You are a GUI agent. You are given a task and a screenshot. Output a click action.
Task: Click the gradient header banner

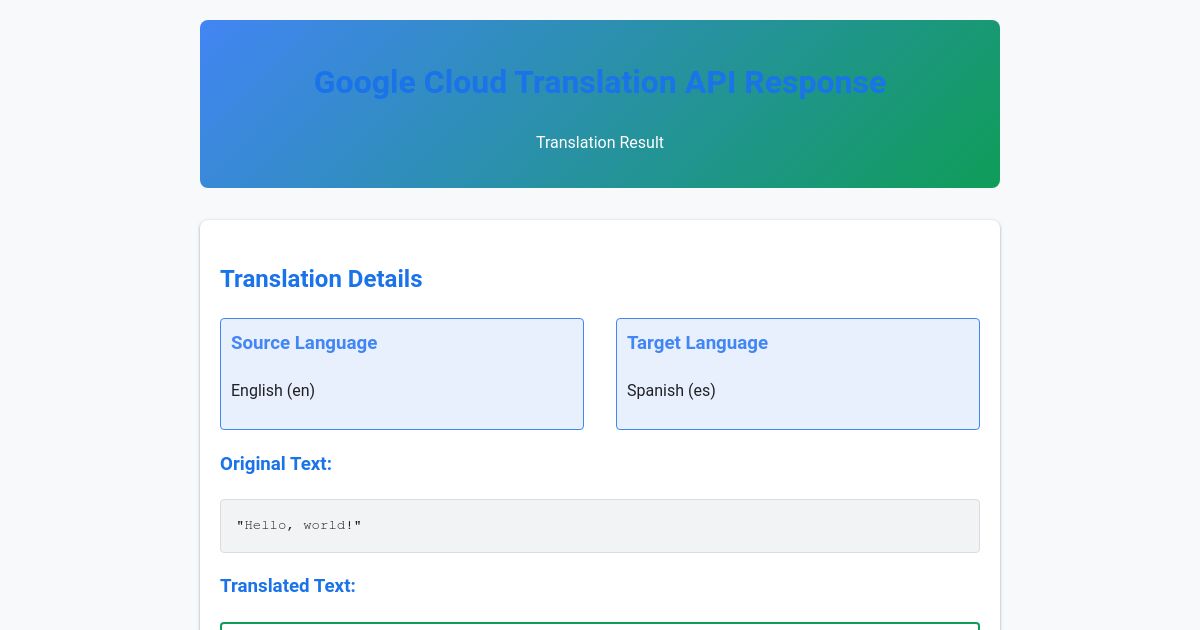(x=600, y=104)
